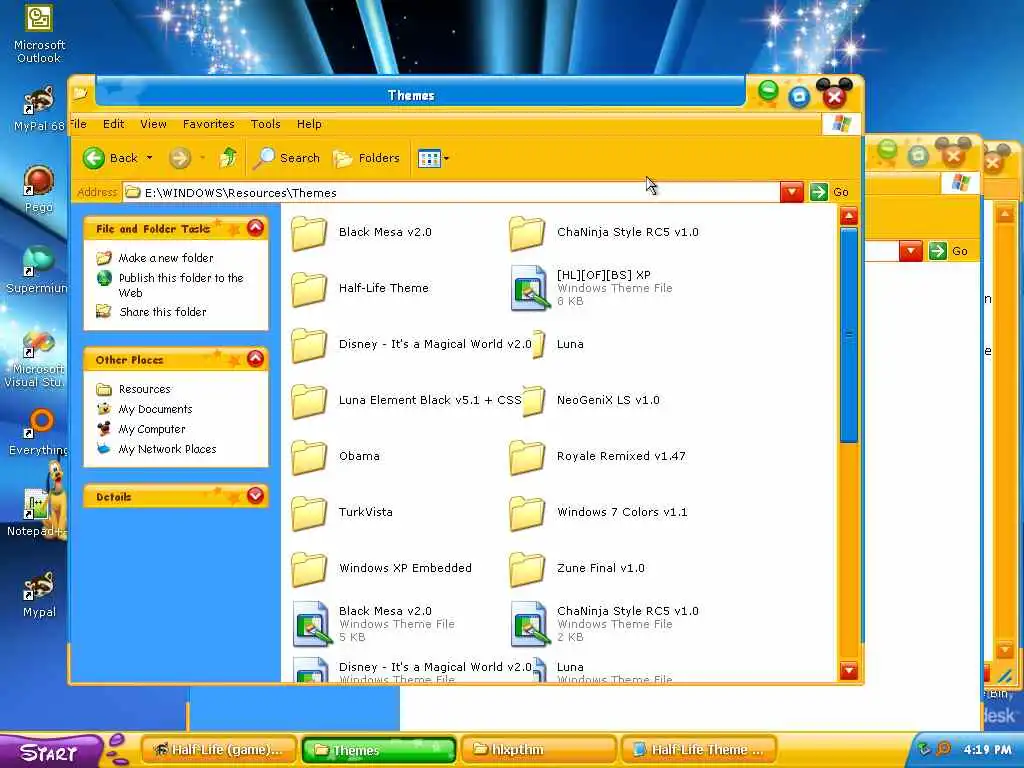Select the Disney - It's a Magical World folder
1024x768 pixels.
[411, 344]
